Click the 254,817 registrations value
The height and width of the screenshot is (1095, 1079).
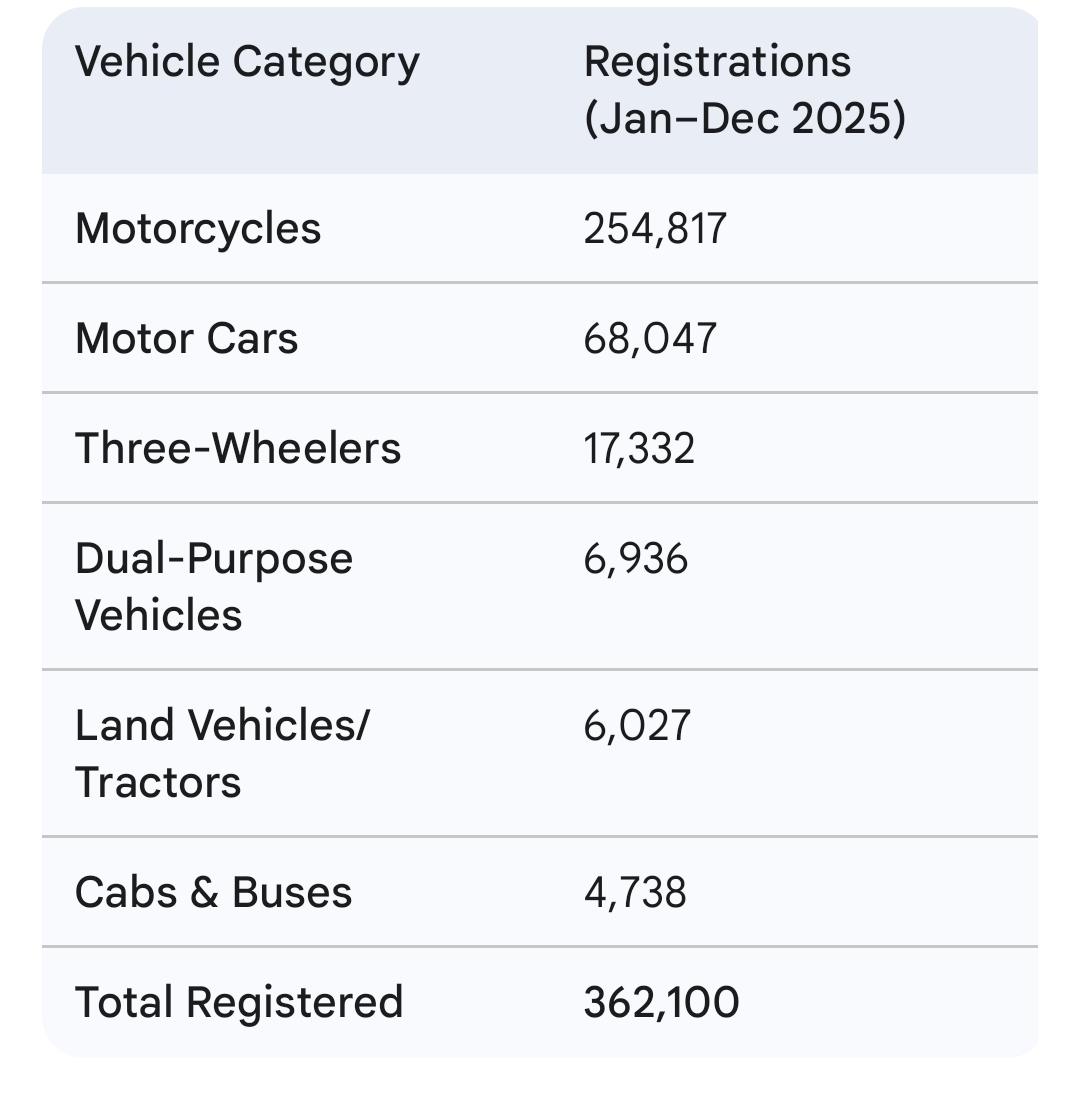pyautogui.click(x=655, y=228)
